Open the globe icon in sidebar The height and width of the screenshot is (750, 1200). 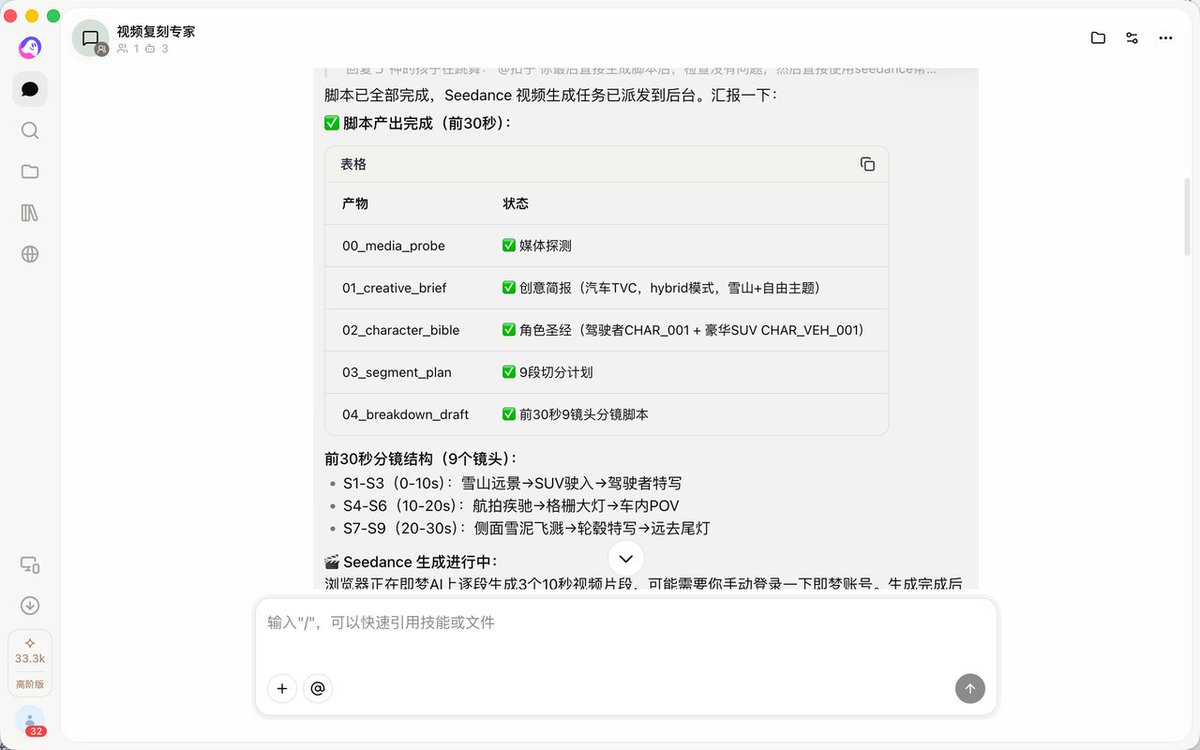click(x=30, y=254)
